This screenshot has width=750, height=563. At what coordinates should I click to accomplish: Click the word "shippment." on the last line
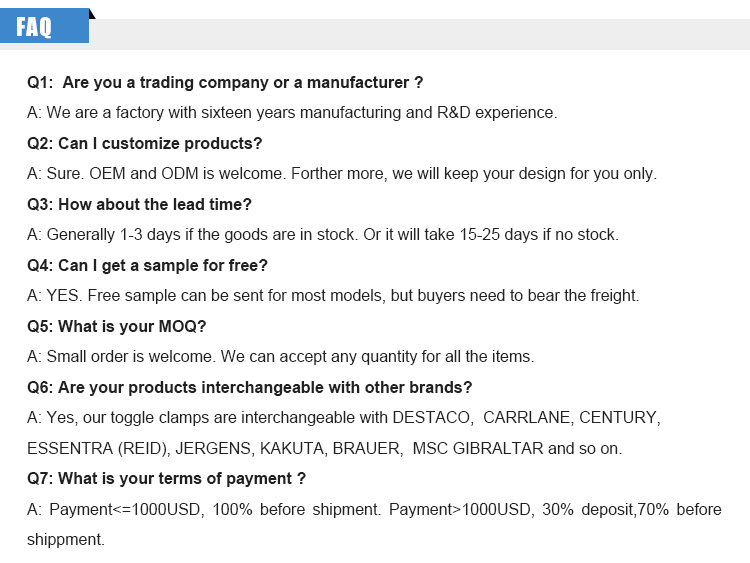[65, 539]
